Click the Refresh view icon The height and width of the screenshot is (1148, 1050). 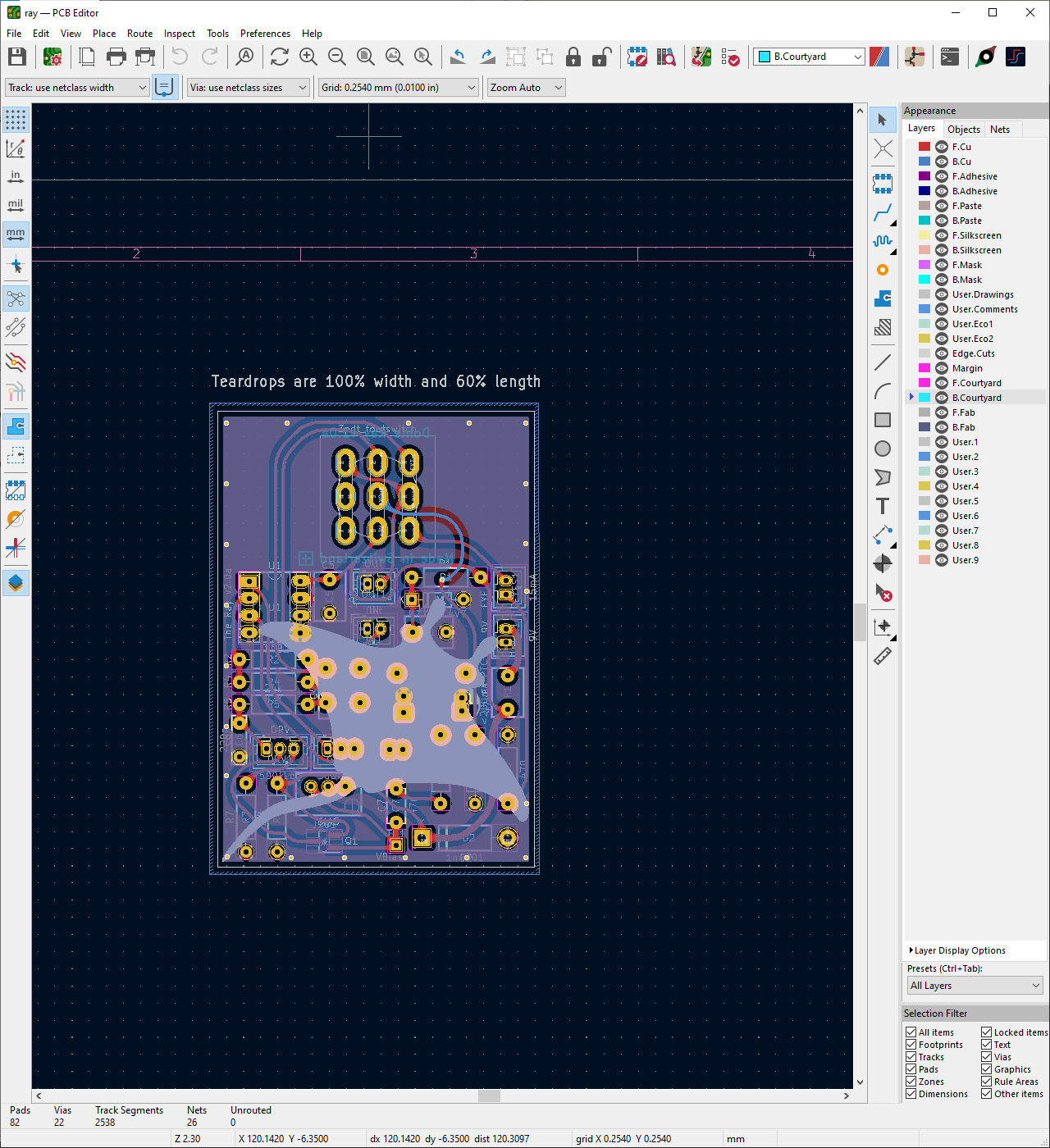click(280, 57)
